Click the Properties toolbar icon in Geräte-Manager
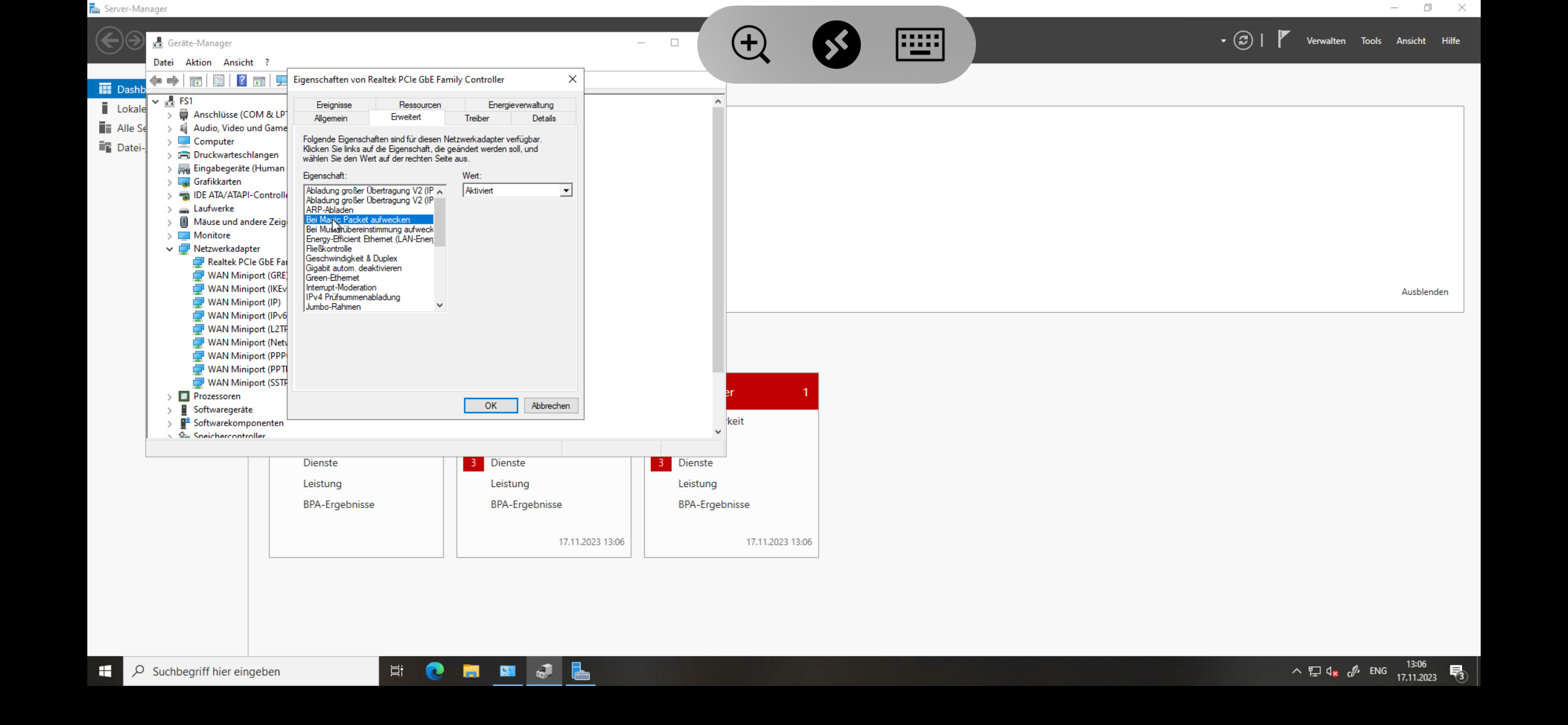 click(x=219, y=81)
